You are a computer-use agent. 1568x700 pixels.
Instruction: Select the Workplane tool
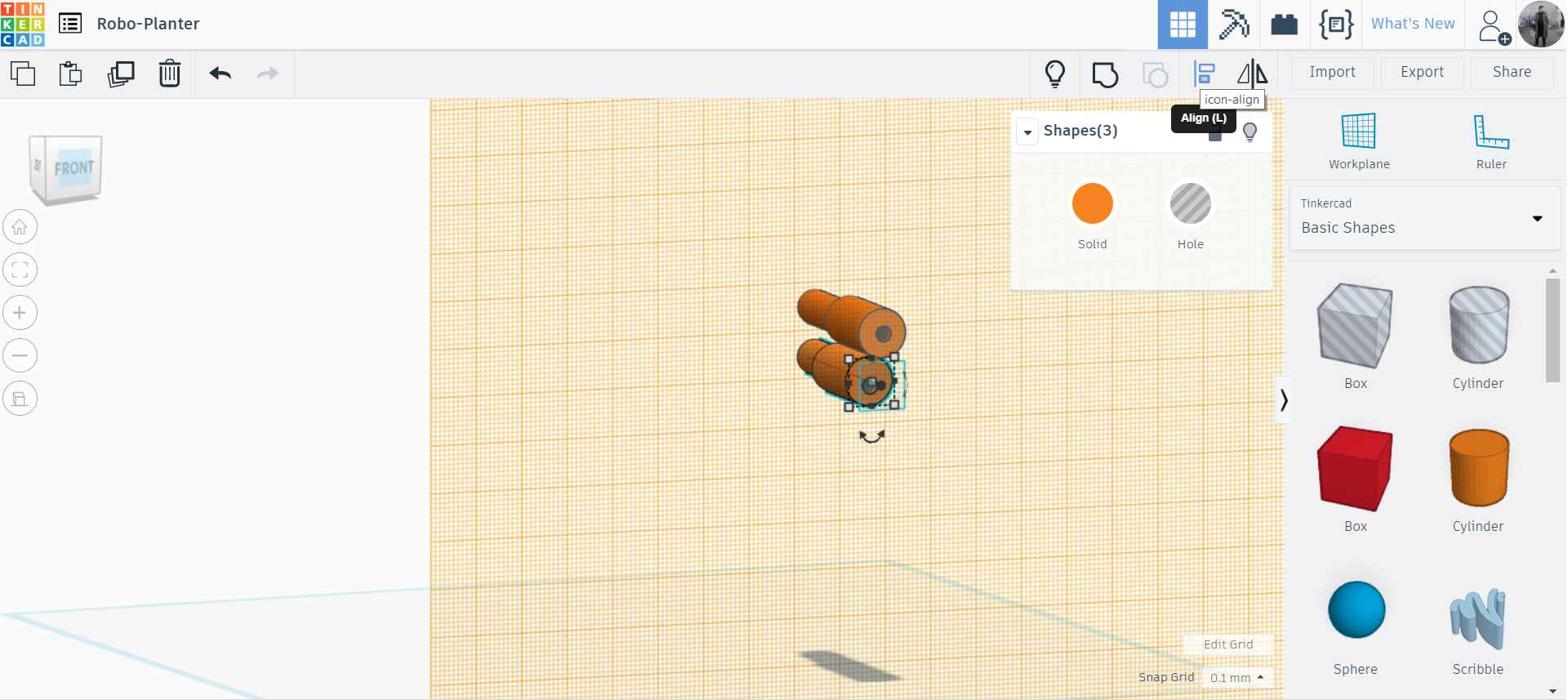[x=1359, y=141]
